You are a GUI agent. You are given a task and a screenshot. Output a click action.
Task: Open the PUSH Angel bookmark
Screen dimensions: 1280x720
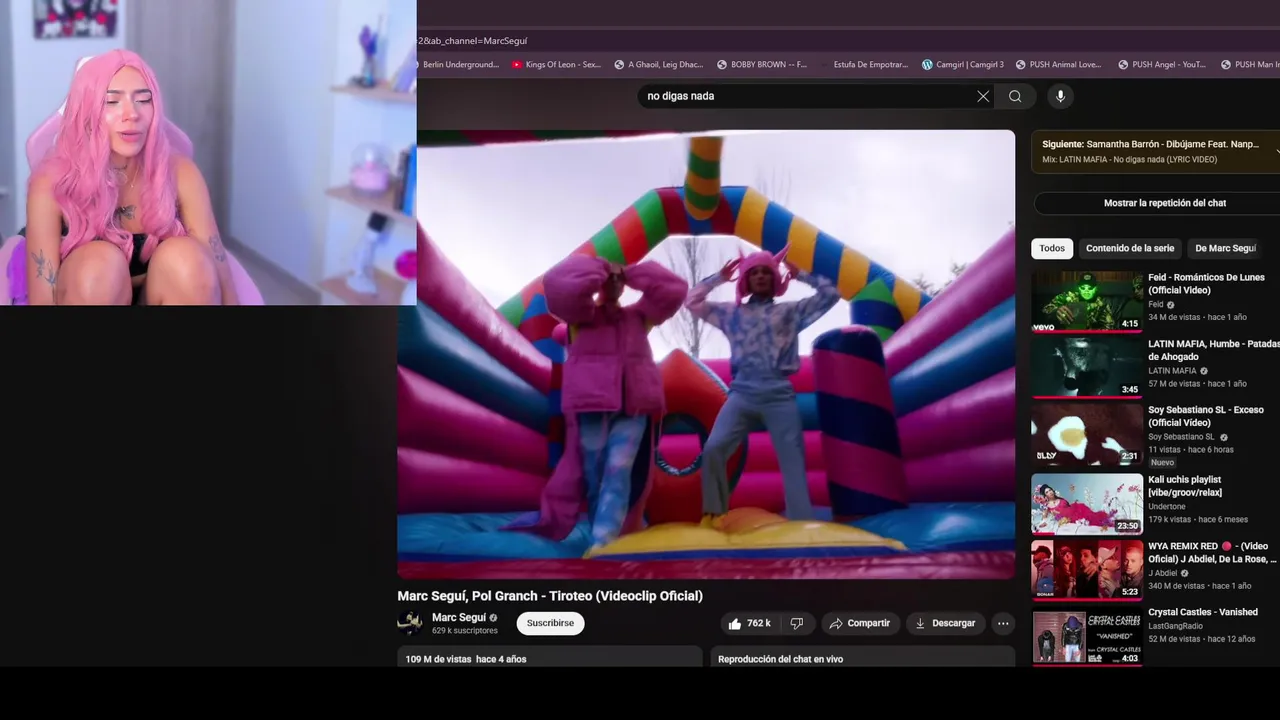tap(1161, 65)
